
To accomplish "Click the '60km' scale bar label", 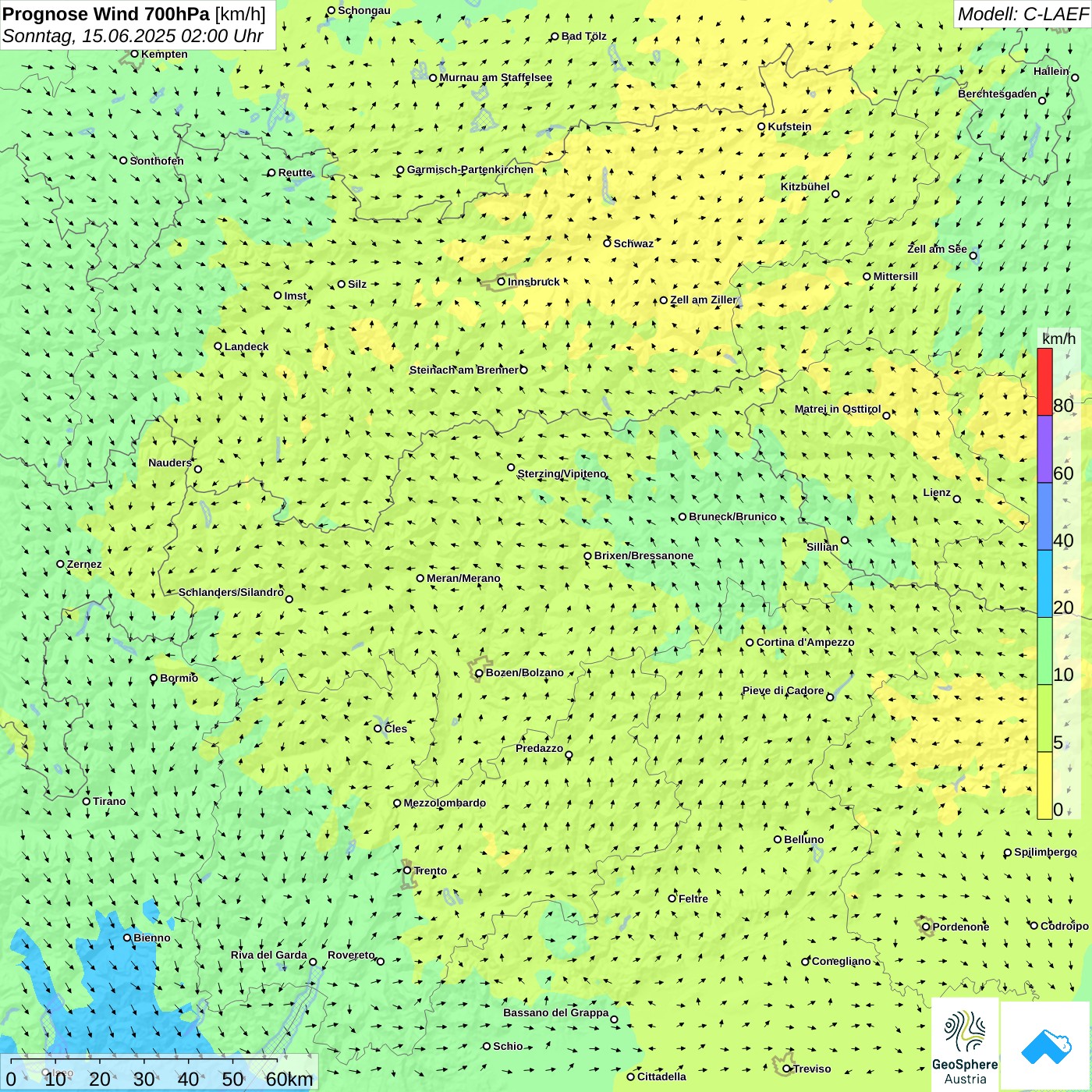I will click(289, 1079).
